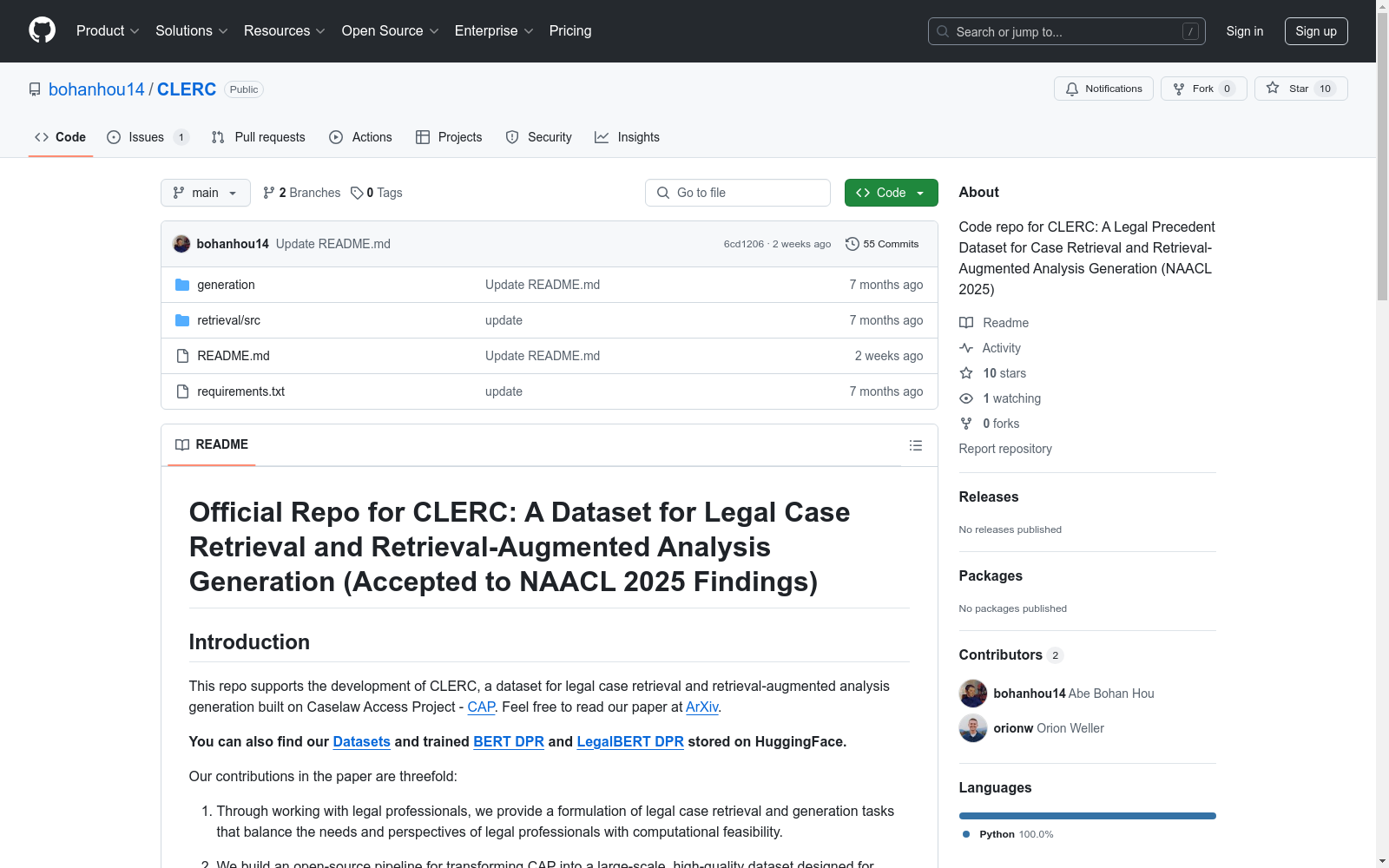Open contributor orionw's profile avatar
The height and width of the screenshot is (868, 1389).
[972, 728]
